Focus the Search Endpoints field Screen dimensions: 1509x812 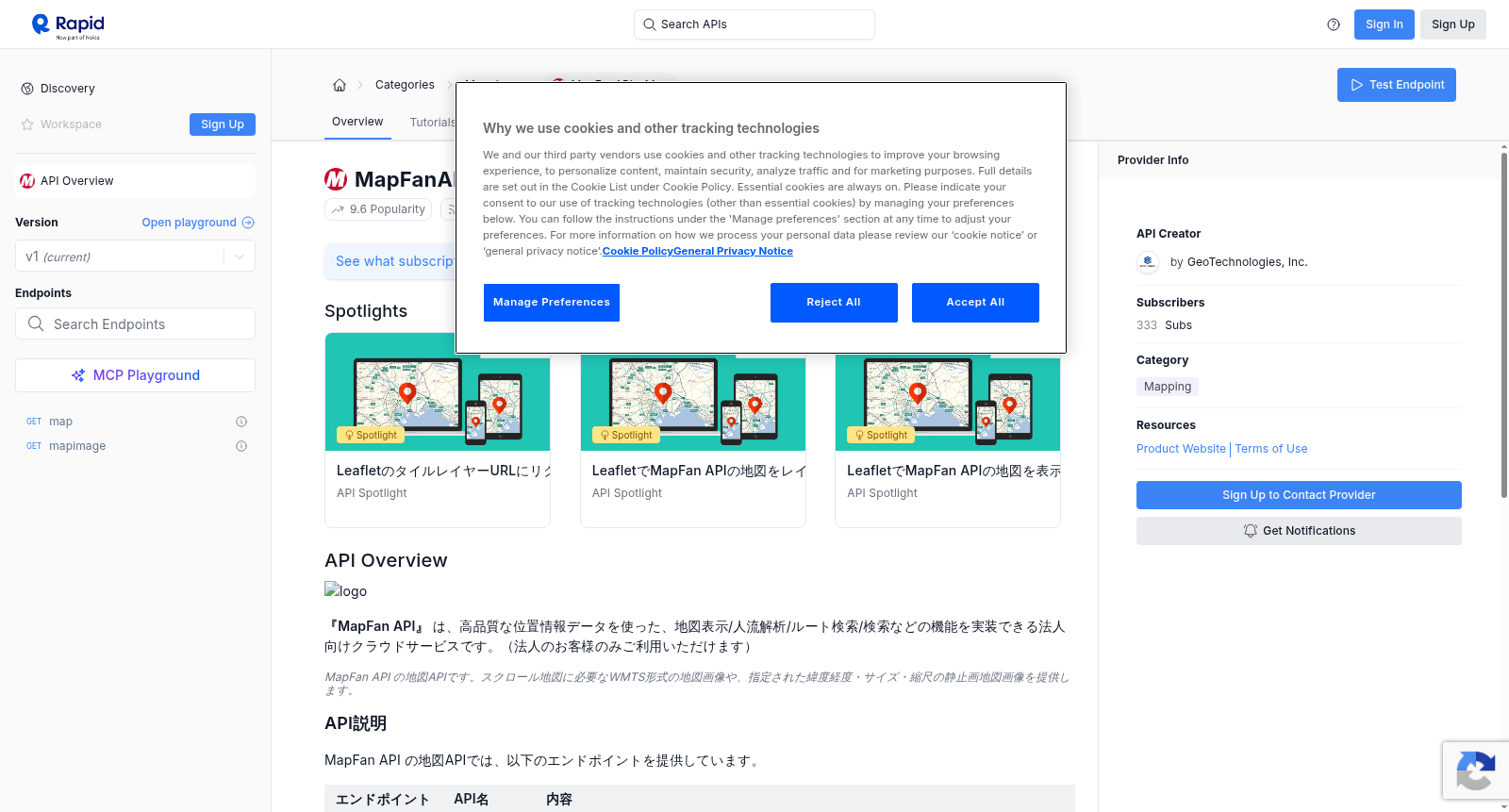(135, 323)
